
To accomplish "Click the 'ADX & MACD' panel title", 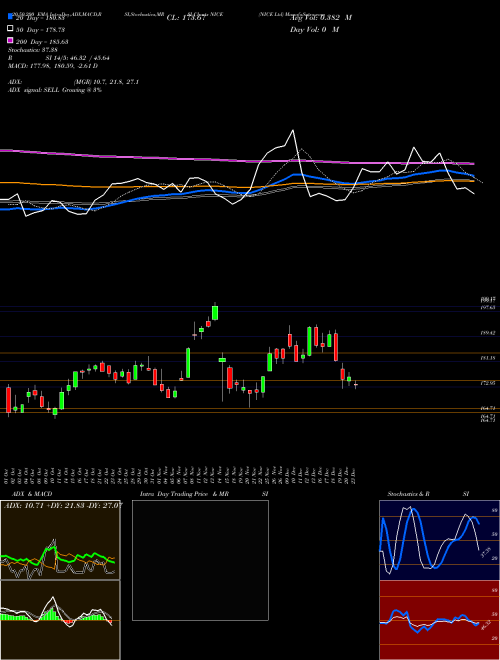I will point(32,494).
